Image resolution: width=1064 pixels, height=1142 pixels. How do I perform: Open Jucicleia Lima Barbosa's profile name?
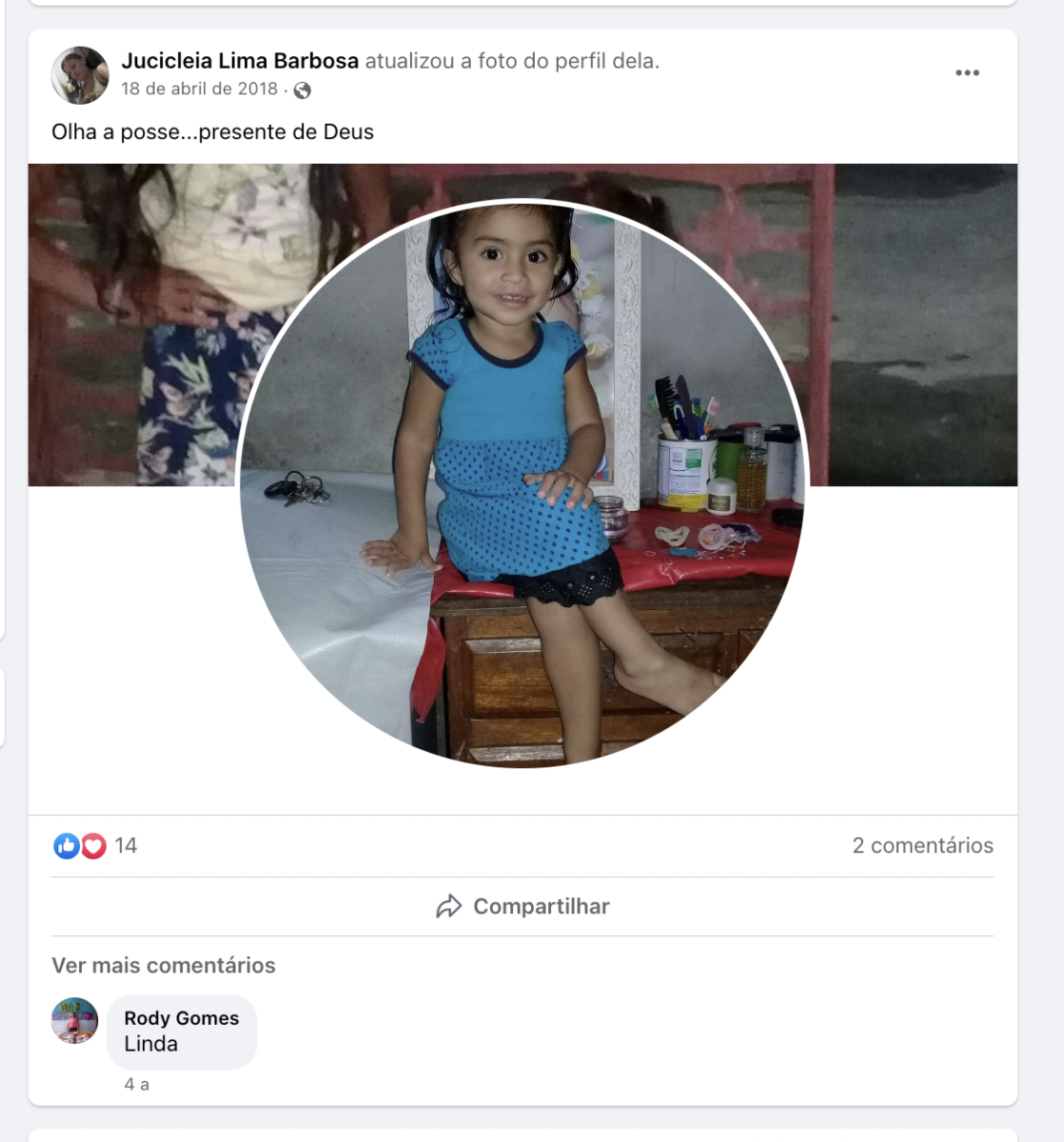[240, 61]
